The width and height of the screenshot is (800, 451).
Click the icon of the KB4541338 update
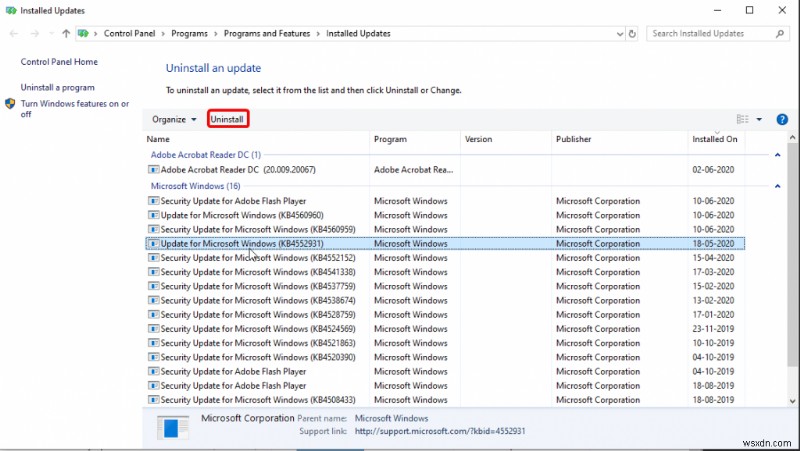pyautogui.click(x=153, y=272)
